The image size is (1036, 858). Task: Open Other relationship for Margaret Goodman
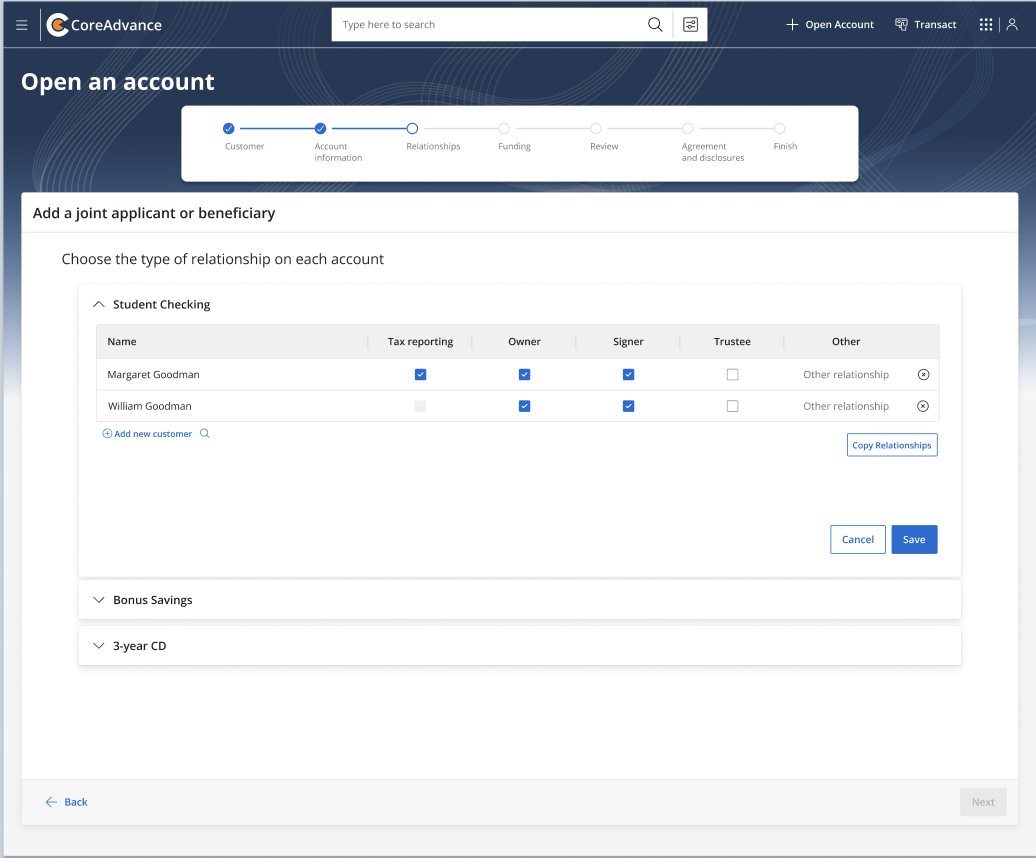click(x=846, y=375)
